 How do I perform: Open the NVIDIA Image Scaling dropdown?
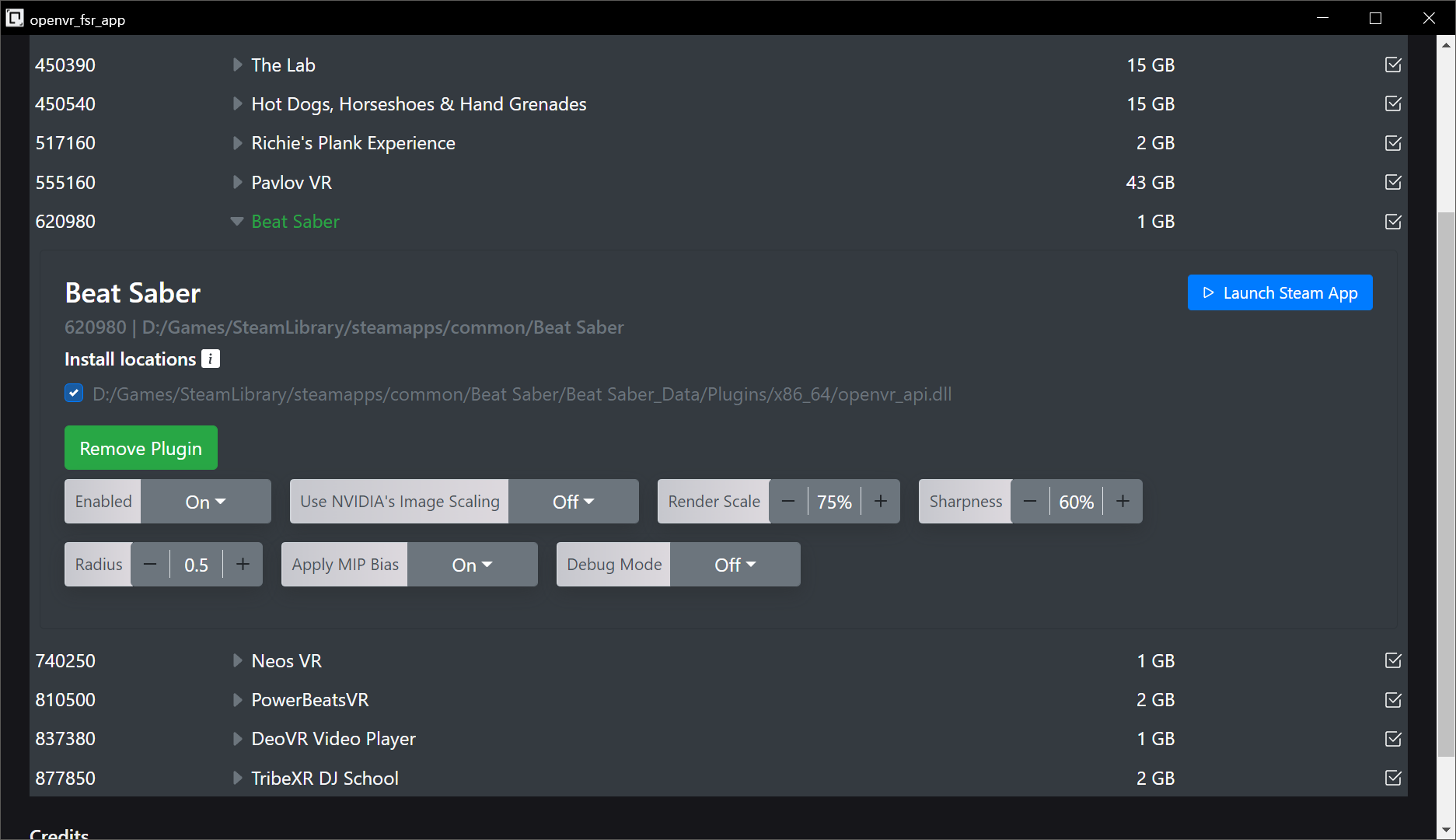[x=573, y=502]
